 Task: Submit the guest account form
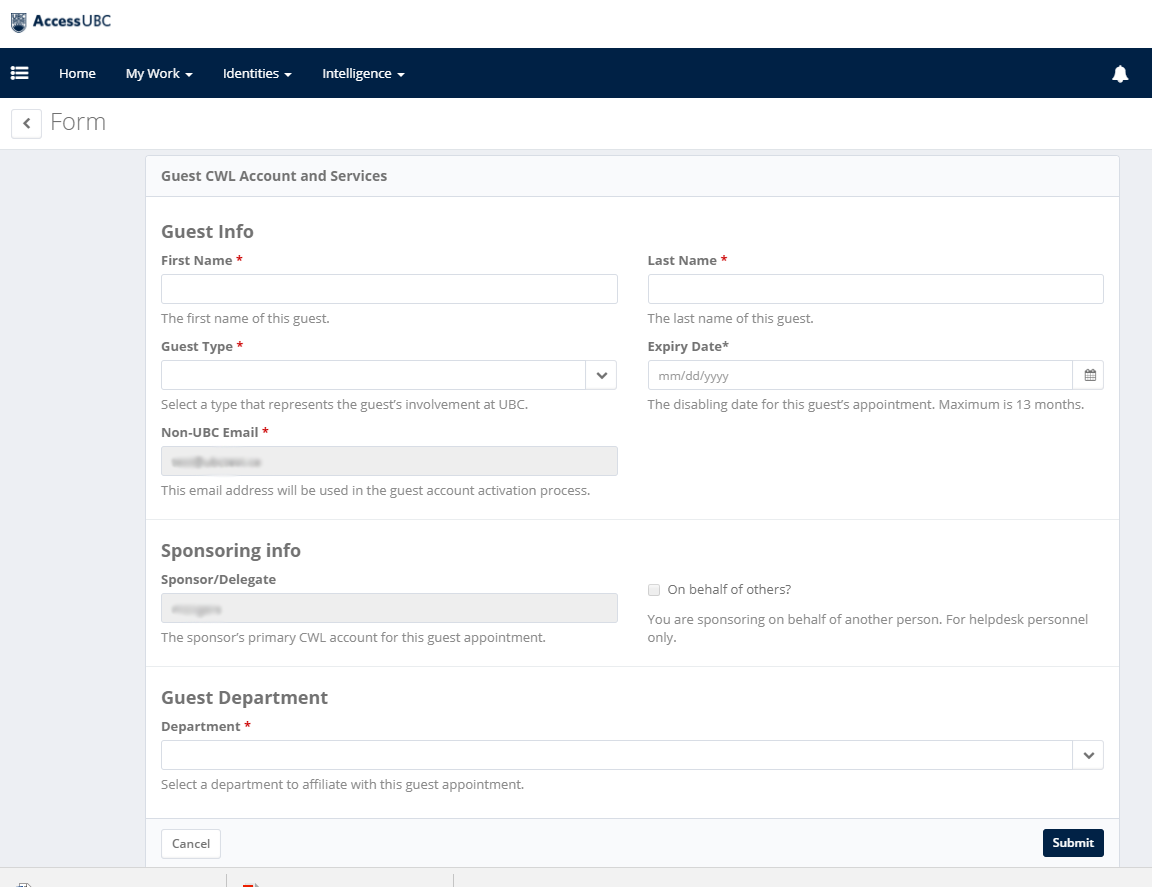pos(1072,843)
